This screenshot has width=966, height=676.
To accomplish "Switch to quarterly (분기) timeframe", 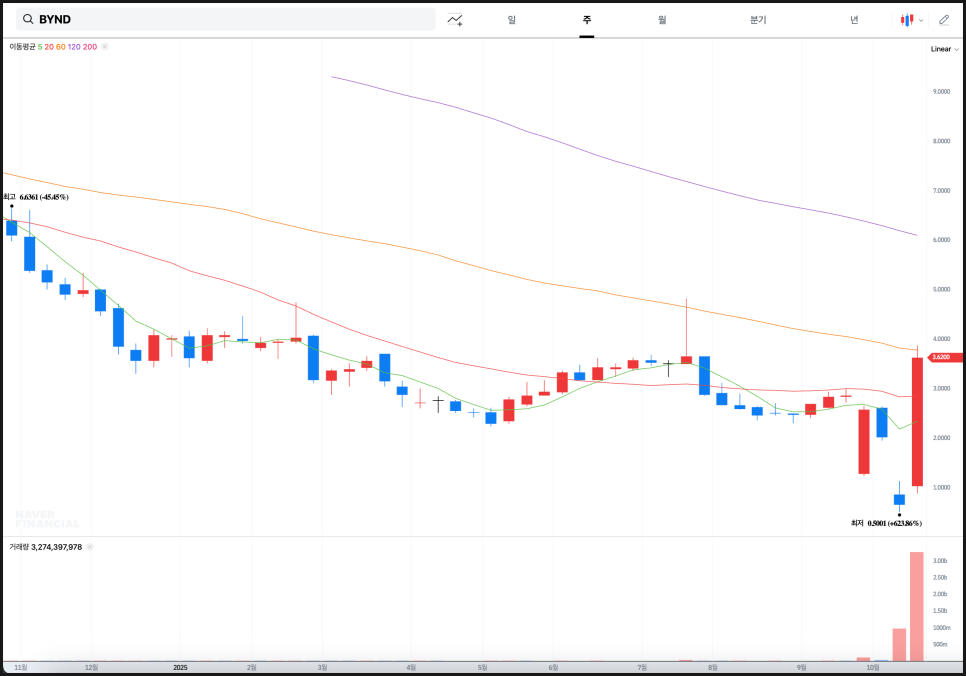I will (x=757, y=20).
